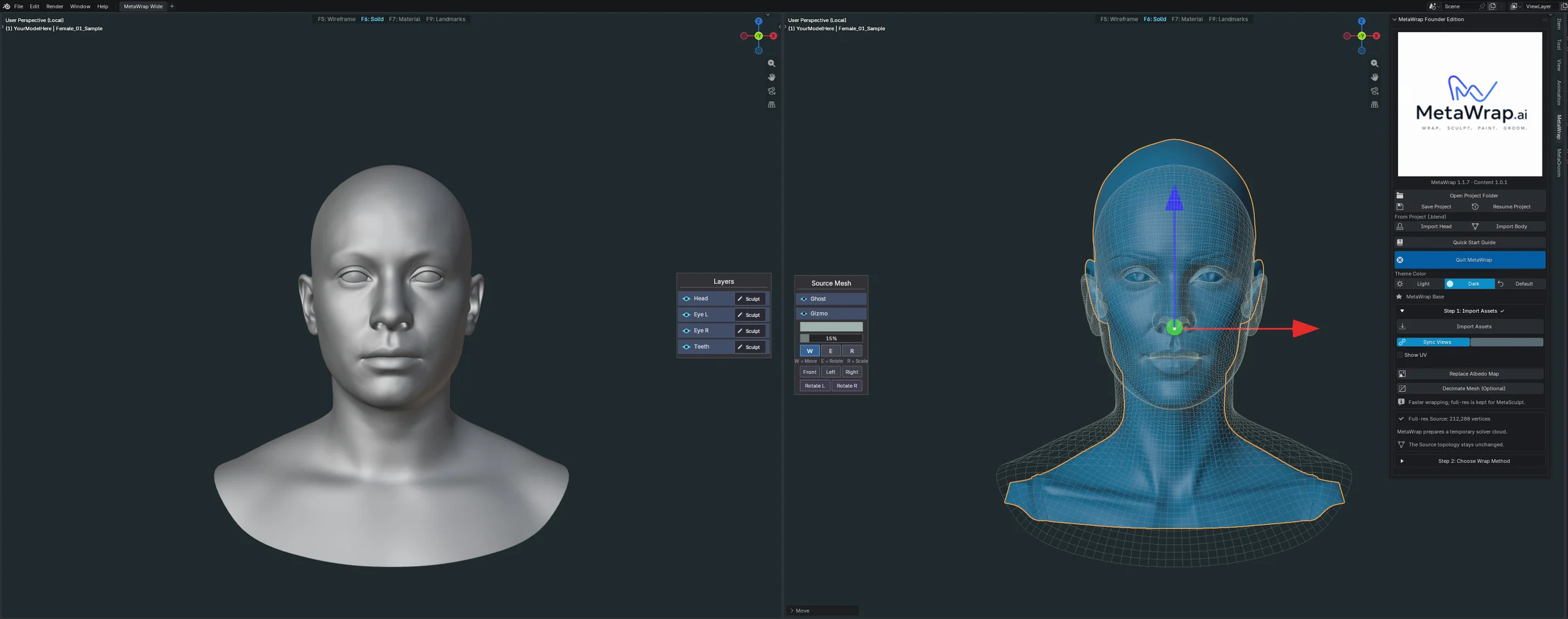This screenshot has height=619, width=1568.
Task: Click the Front view button
Action: pos(809,372)
